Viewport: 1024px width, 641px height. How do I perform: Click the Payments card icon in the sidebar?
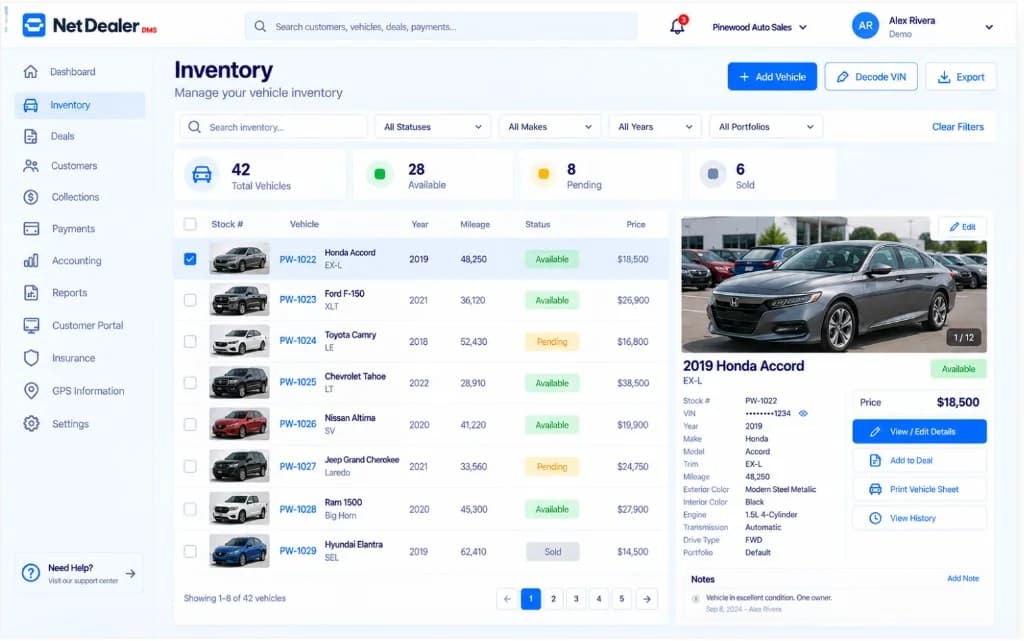click(x=31, y=228)
